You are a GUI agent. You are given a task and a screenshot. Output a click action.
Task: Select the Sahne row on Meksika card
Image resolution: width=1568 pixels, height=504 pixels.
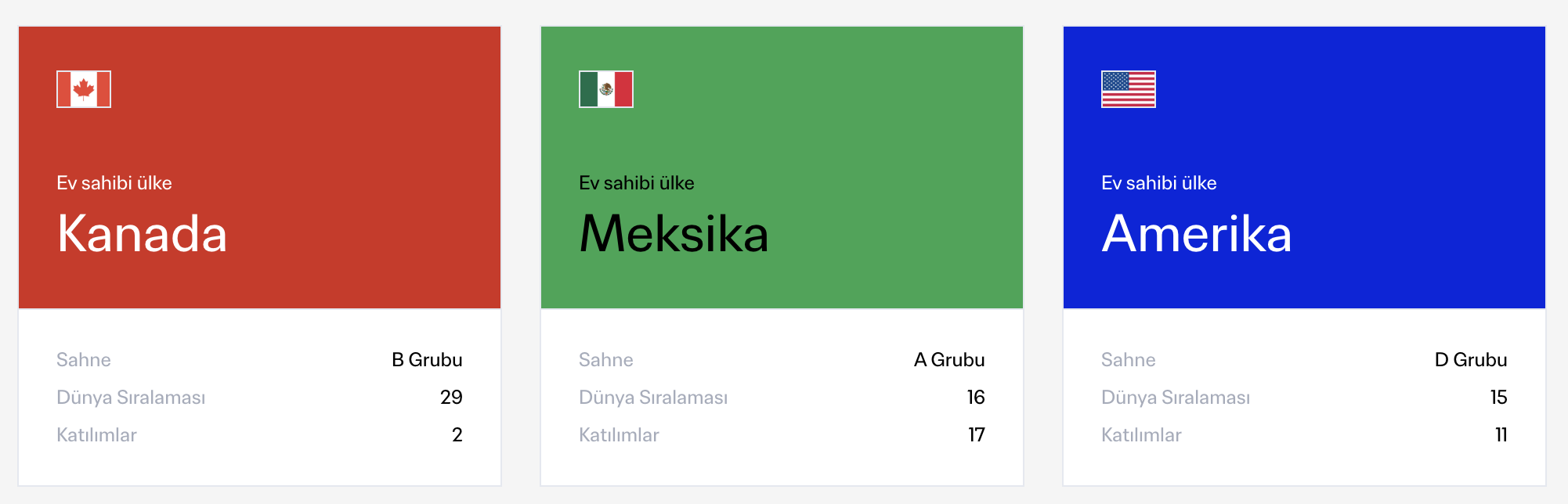(781, 359)
